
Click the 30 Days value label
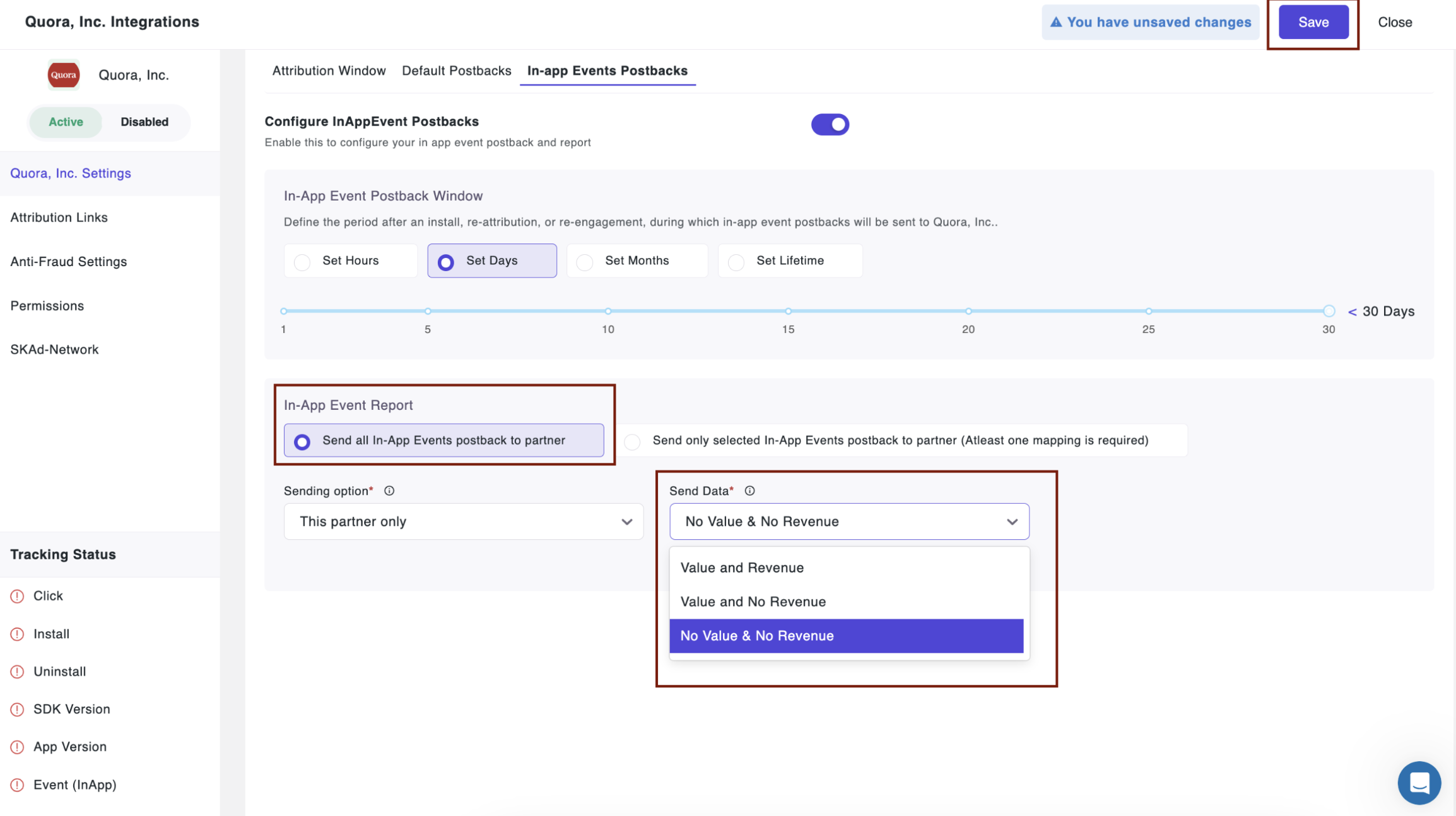(x=1388, y=312)
